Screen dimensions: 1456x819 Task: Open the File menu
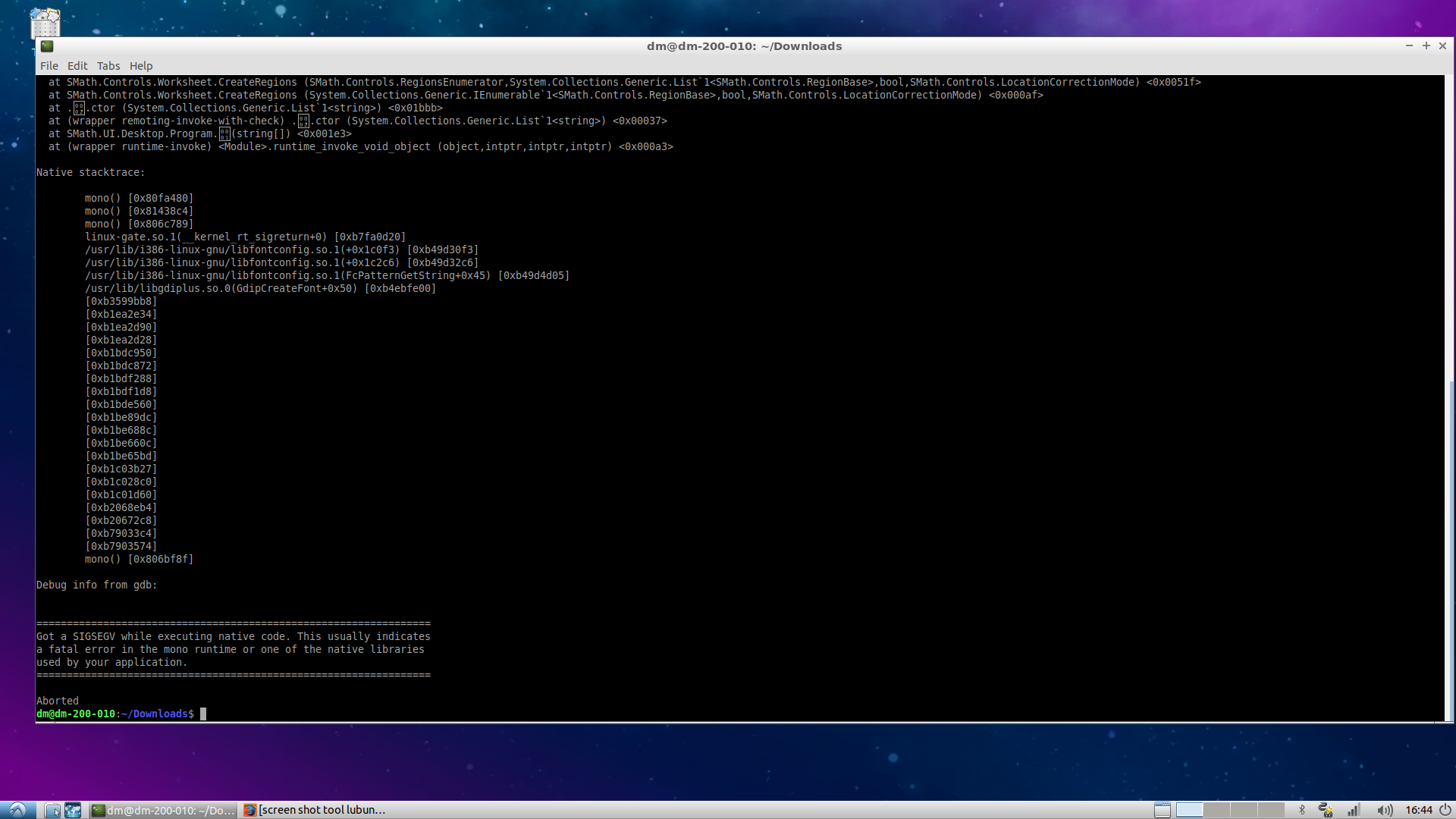tap(49, 66)
